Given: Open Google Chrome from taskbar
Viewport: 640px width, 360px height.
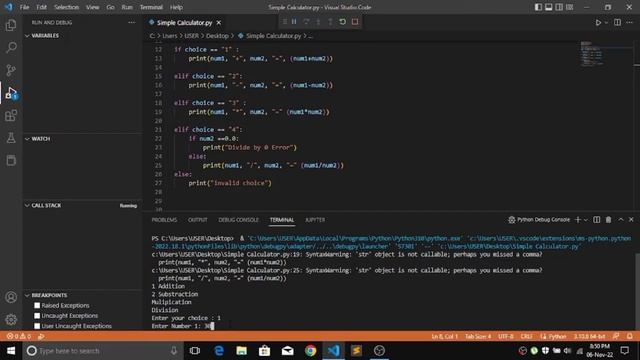Looking at the screenshot, I should [310, 351].
